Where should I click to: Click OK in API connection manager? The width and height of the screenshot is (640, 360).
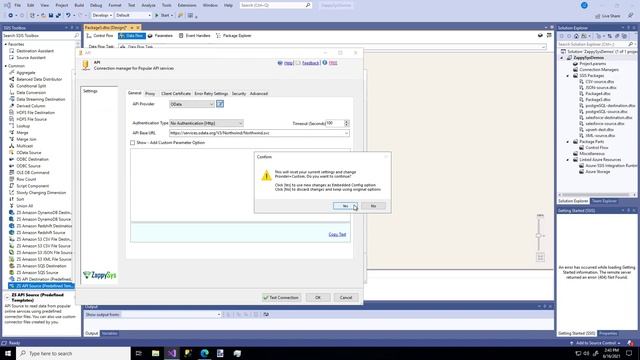click(x=318, y=298)
